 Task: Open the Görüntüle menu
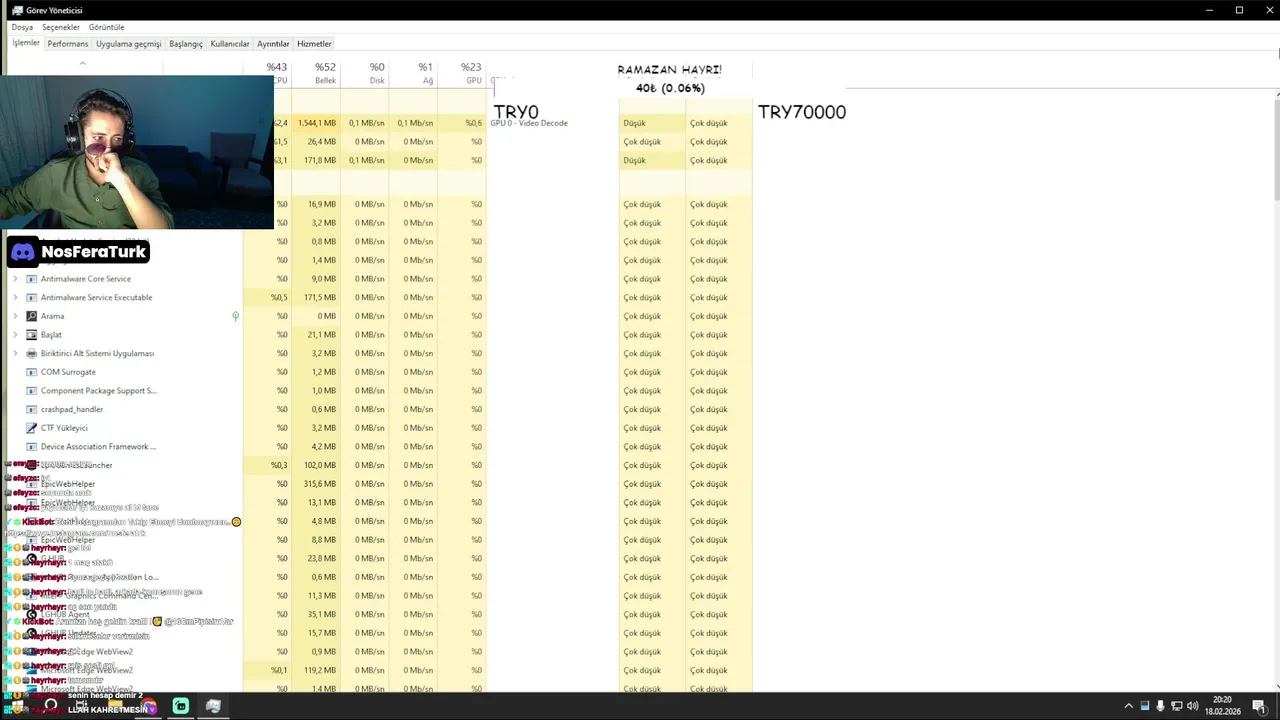click(x=107, y=27)
